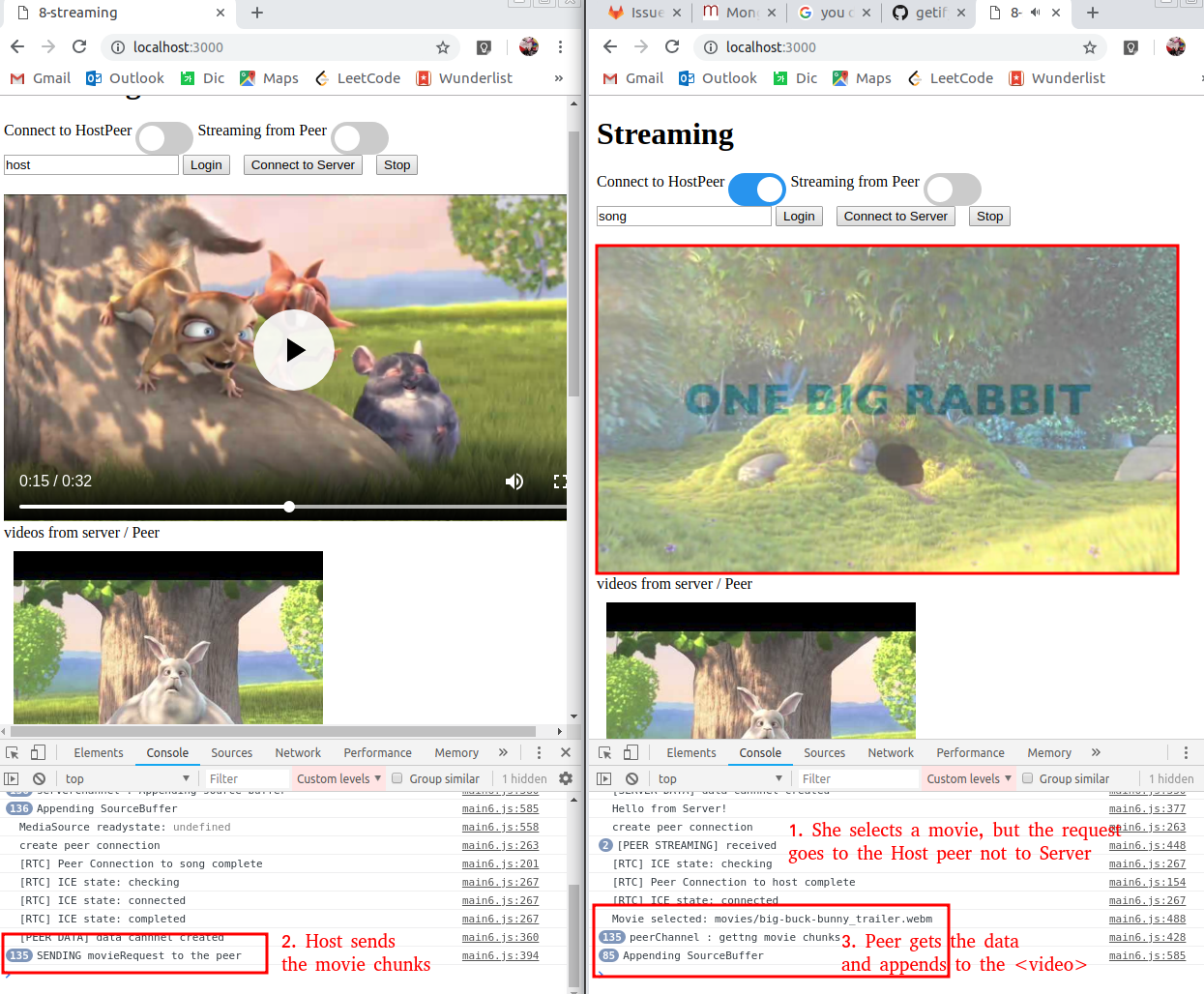1204x994 pixels.
Task: Click Login button next to host field
Action: (x=206, y=165)
